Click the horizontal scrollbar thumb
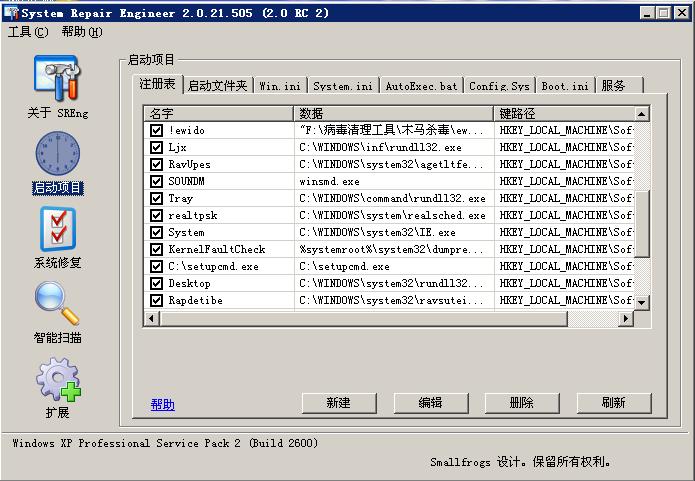The image size is (695, 481). (x=363, y=318)
